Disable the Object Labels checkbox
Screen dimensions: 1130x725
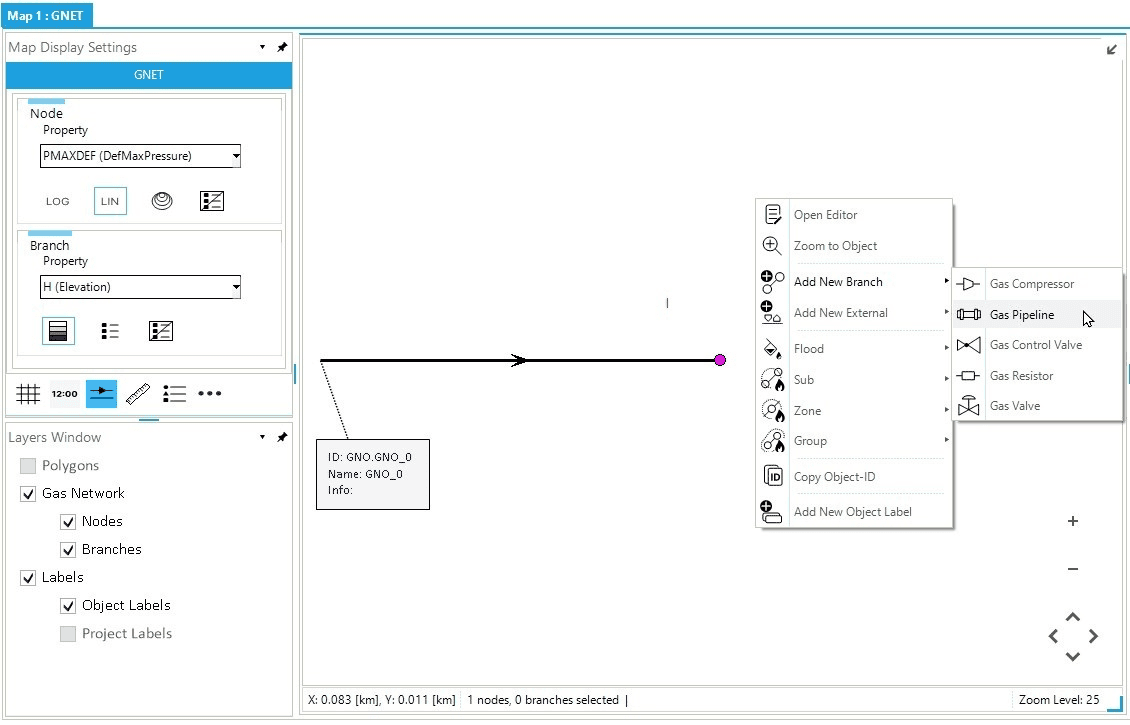click(x=68, y=605)
